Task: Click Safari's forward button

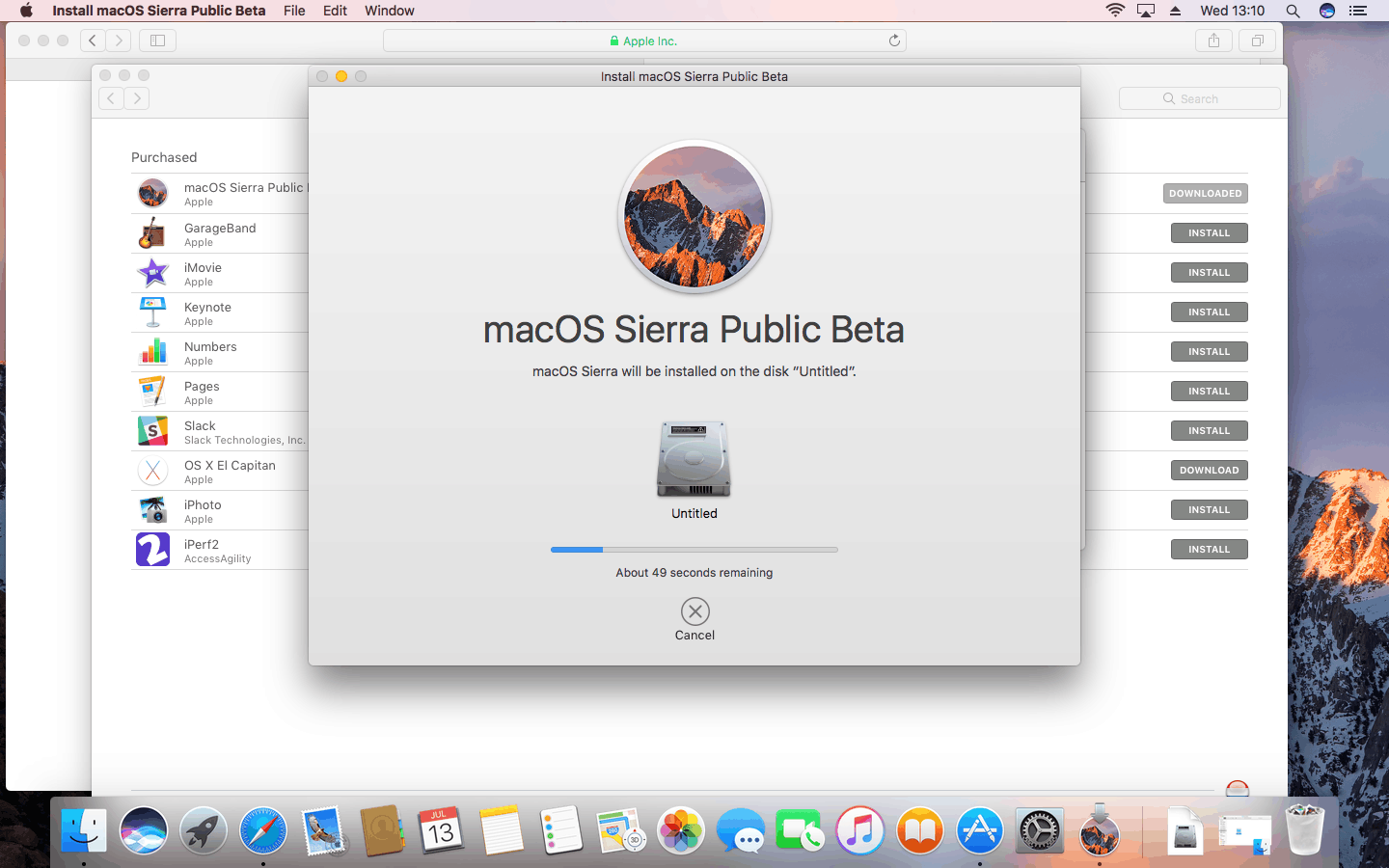Action: tap(119, 41)
